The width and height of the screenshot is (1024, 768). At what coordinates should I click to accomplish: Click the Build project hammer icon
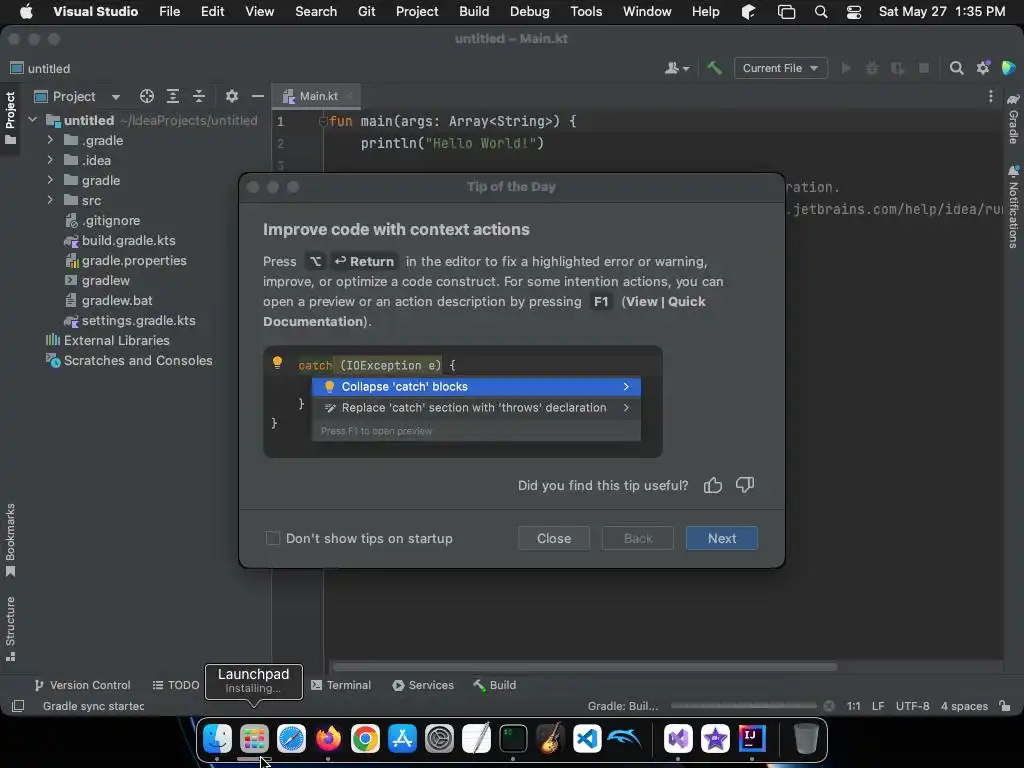(x=714, y=68)
